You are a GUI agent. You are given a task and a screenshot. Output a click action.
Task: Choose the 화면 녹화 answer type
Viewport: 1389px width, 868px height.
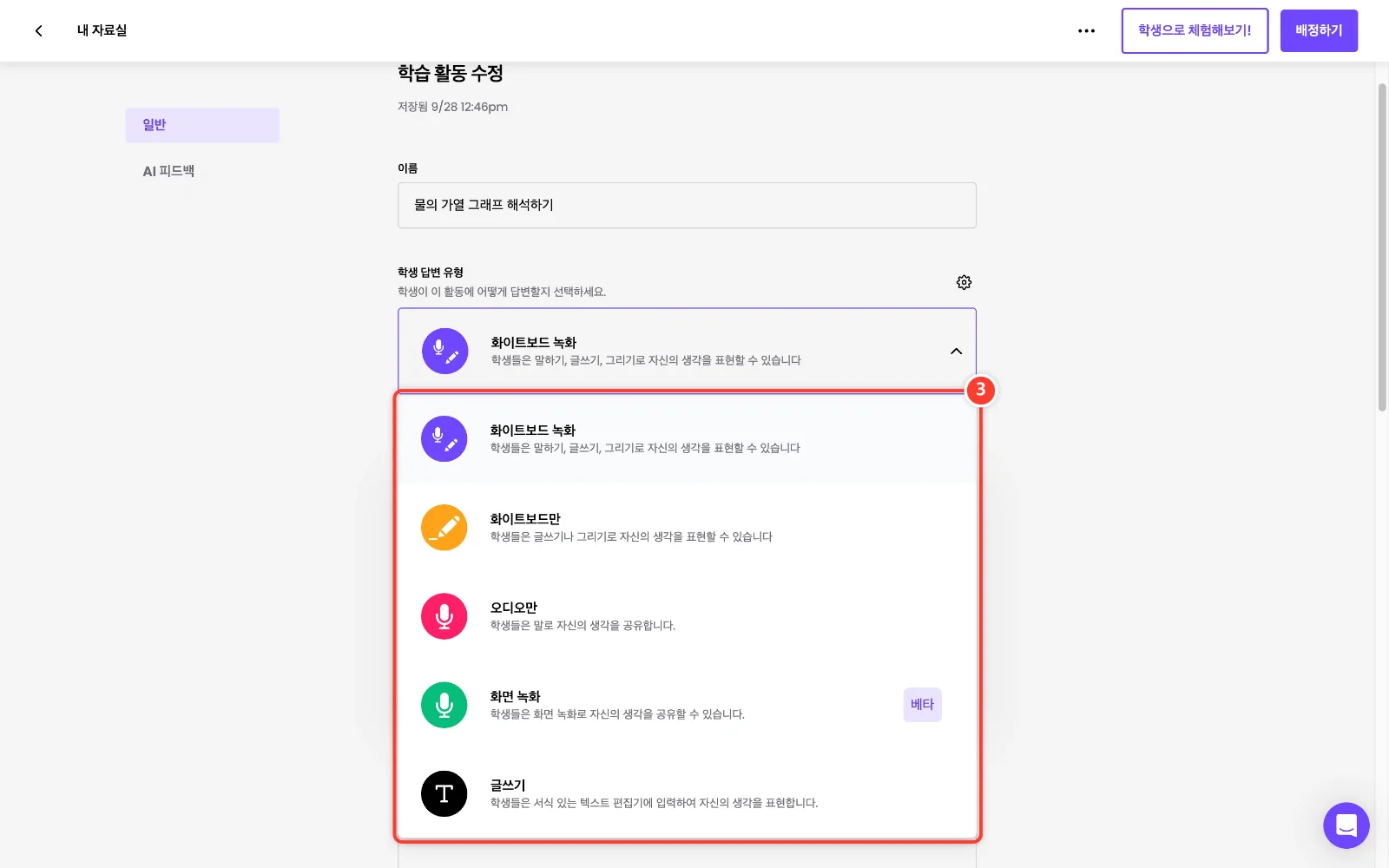click(x=687, y=705)
